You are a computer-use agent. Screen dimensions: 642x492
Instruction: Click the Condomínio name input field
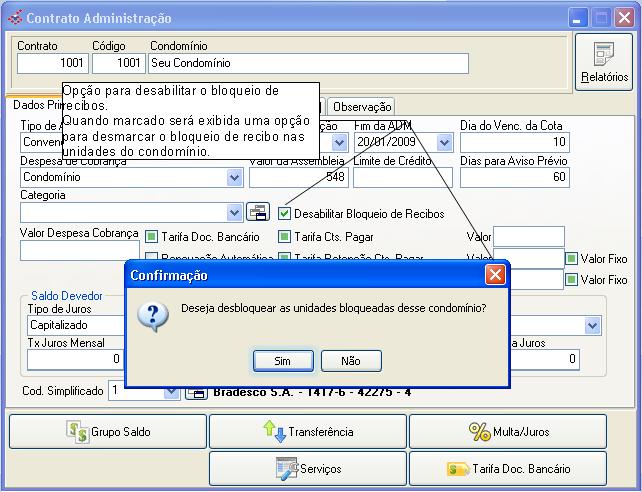point(308,63)
